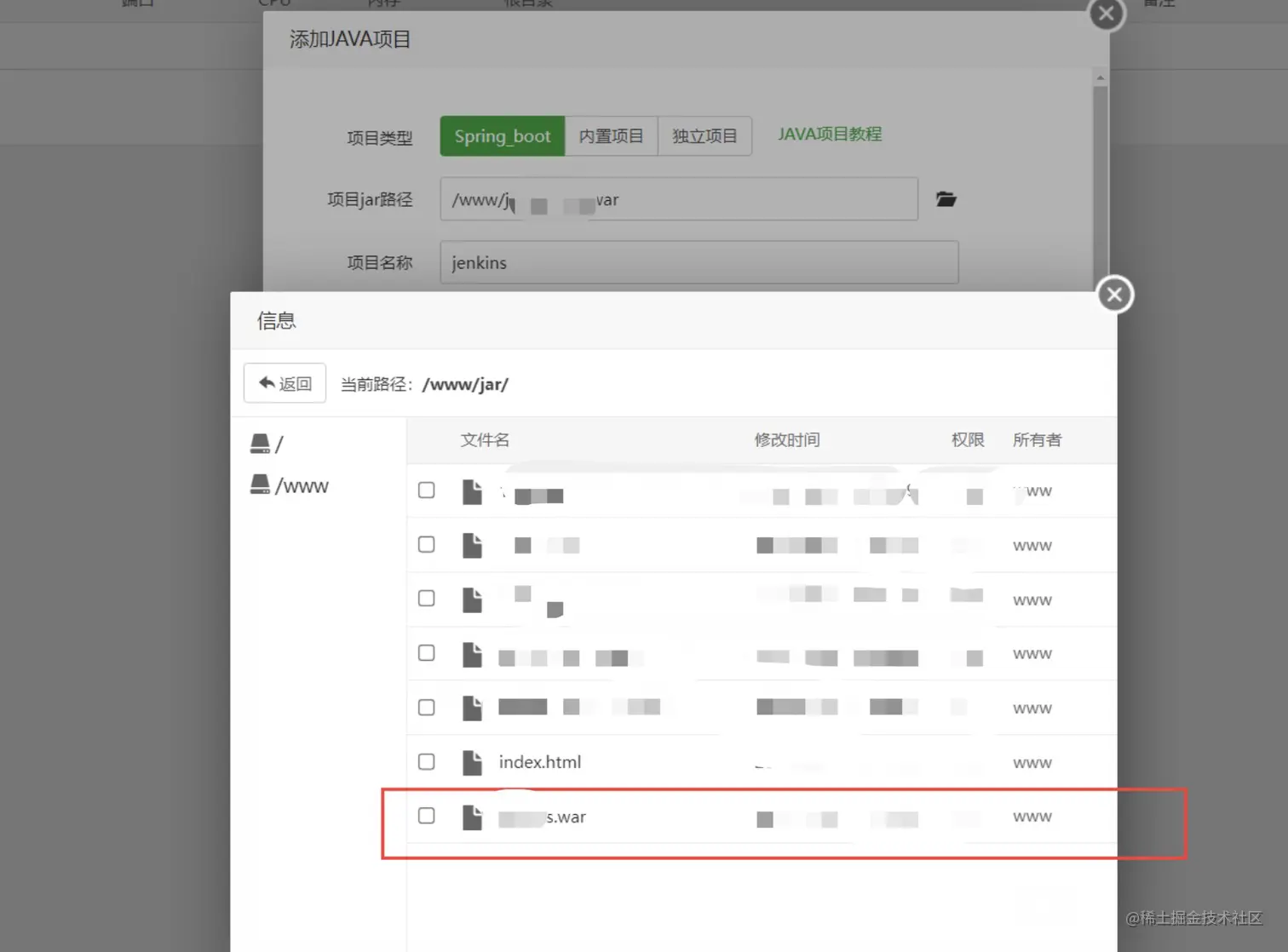Open the JAVA项目教程 link

pos(830,135)
